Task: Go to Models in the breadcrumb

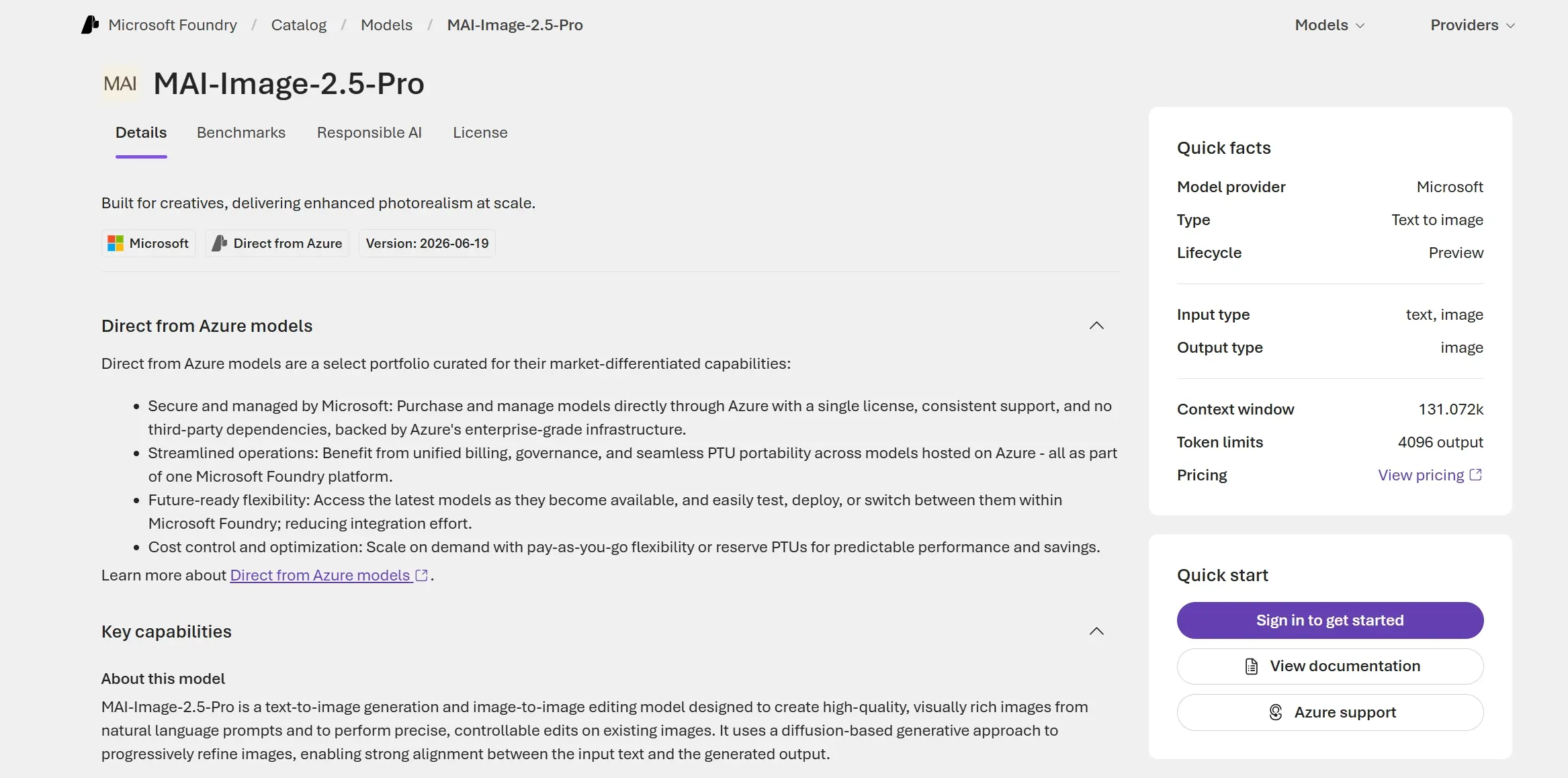Action: [x=387, y=25]
